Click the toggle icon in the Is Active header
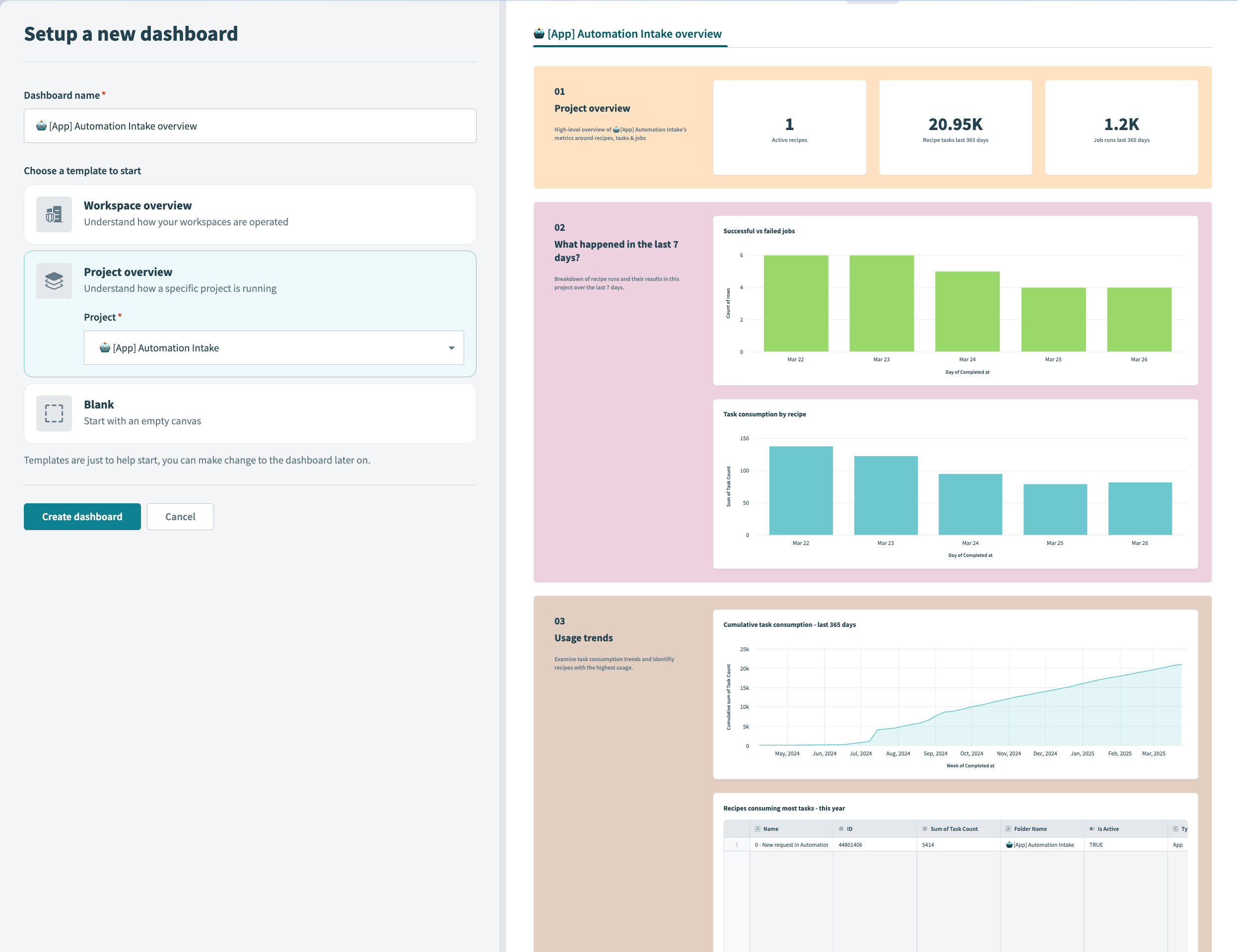The width and height of the screenshot is (1238, 952). pos(1091,828)
